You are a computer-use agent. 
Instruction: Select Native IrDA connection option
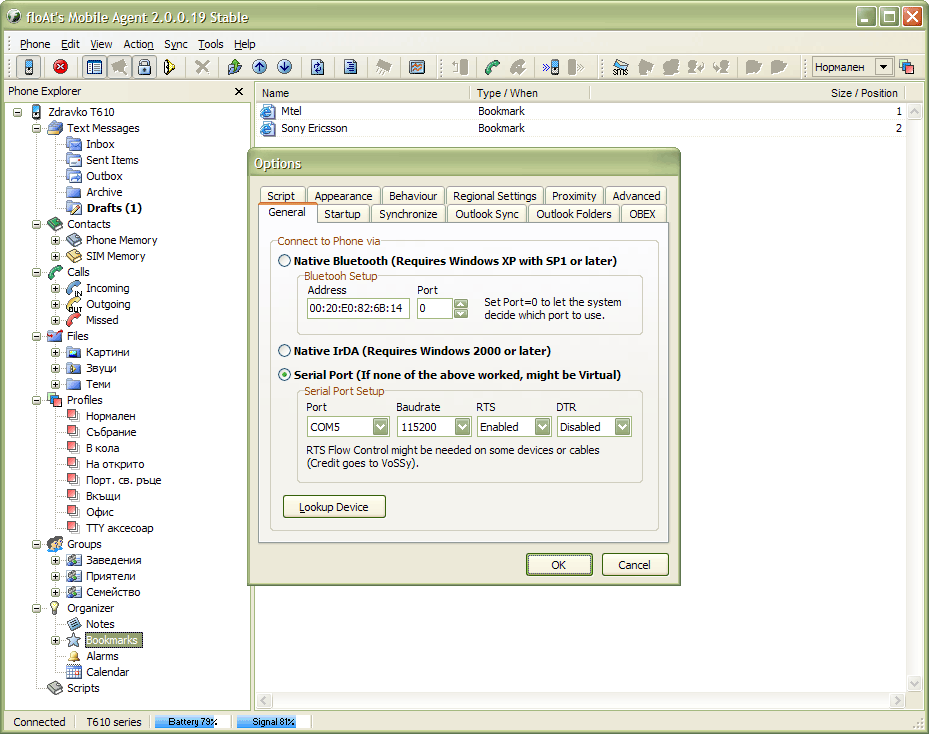pos(285,351)
